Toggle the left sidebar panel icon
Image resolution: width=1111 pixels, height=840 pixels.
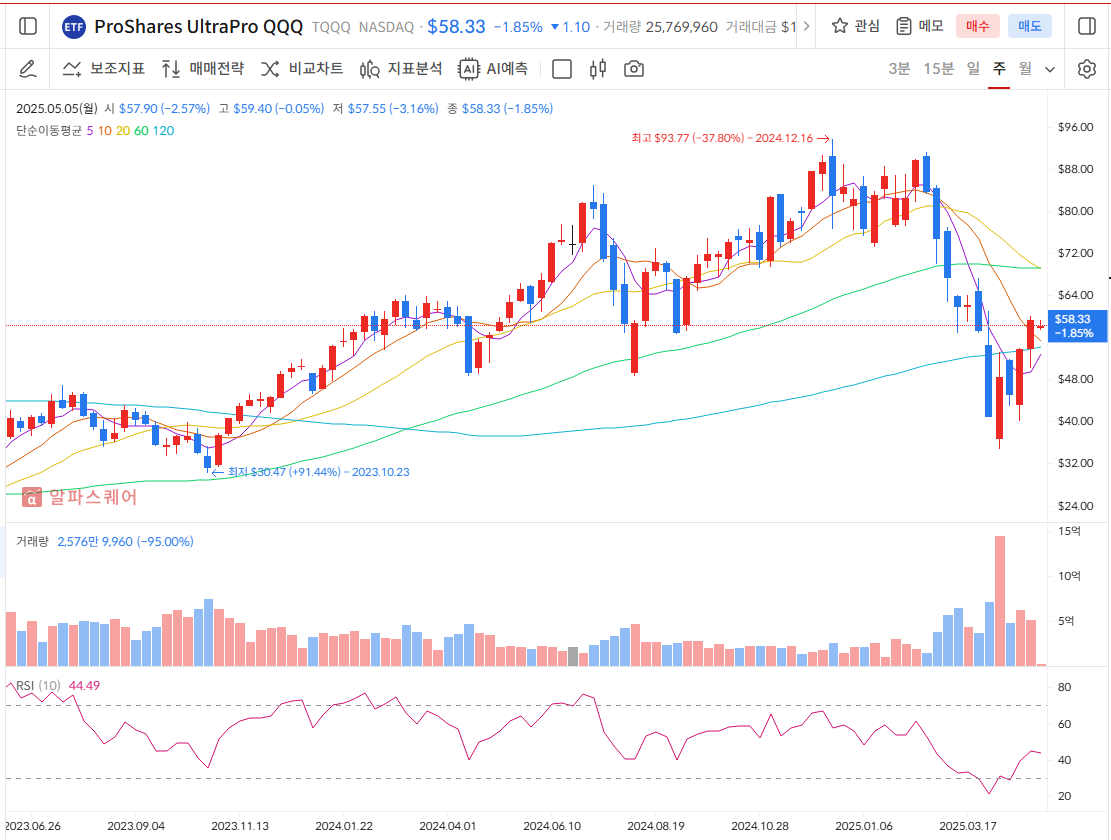(28, 26)
